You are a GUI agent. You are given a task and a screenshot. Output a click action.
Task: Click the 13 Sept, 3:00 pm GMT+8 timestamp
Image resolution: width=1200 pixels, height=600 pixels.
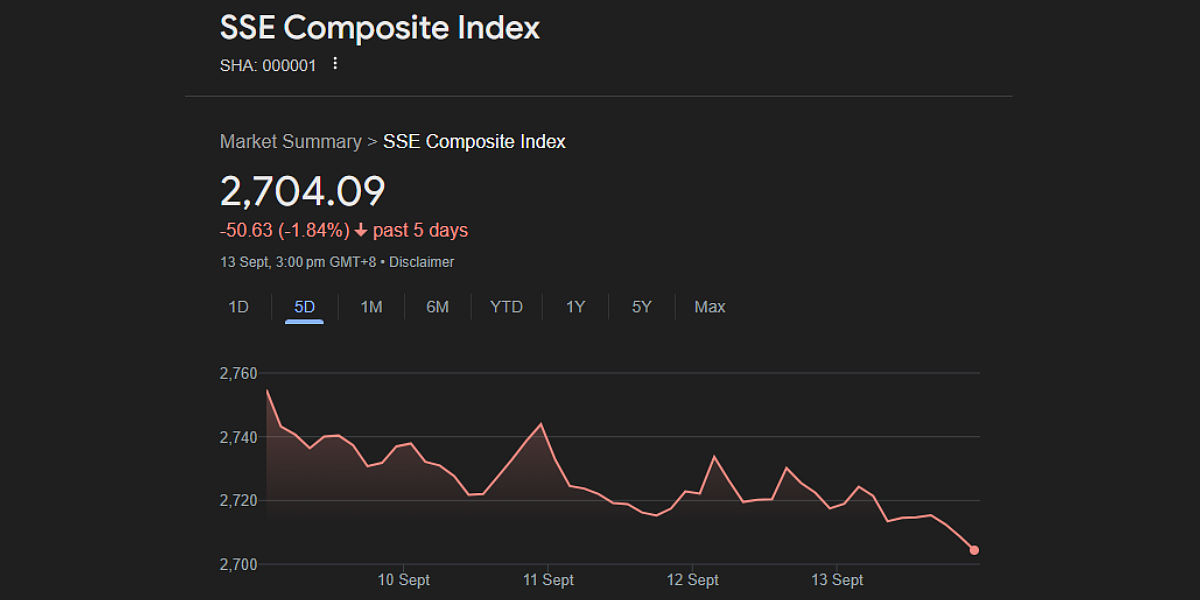coord(299,262)
